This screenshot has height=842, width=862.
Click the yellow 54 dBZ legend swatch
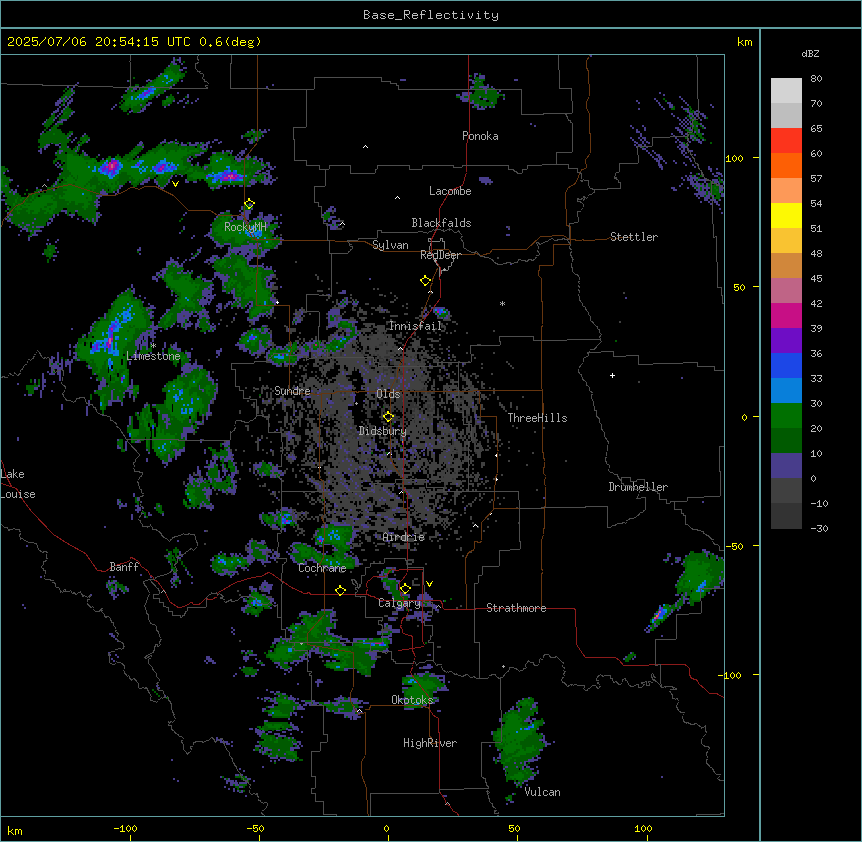786,215
